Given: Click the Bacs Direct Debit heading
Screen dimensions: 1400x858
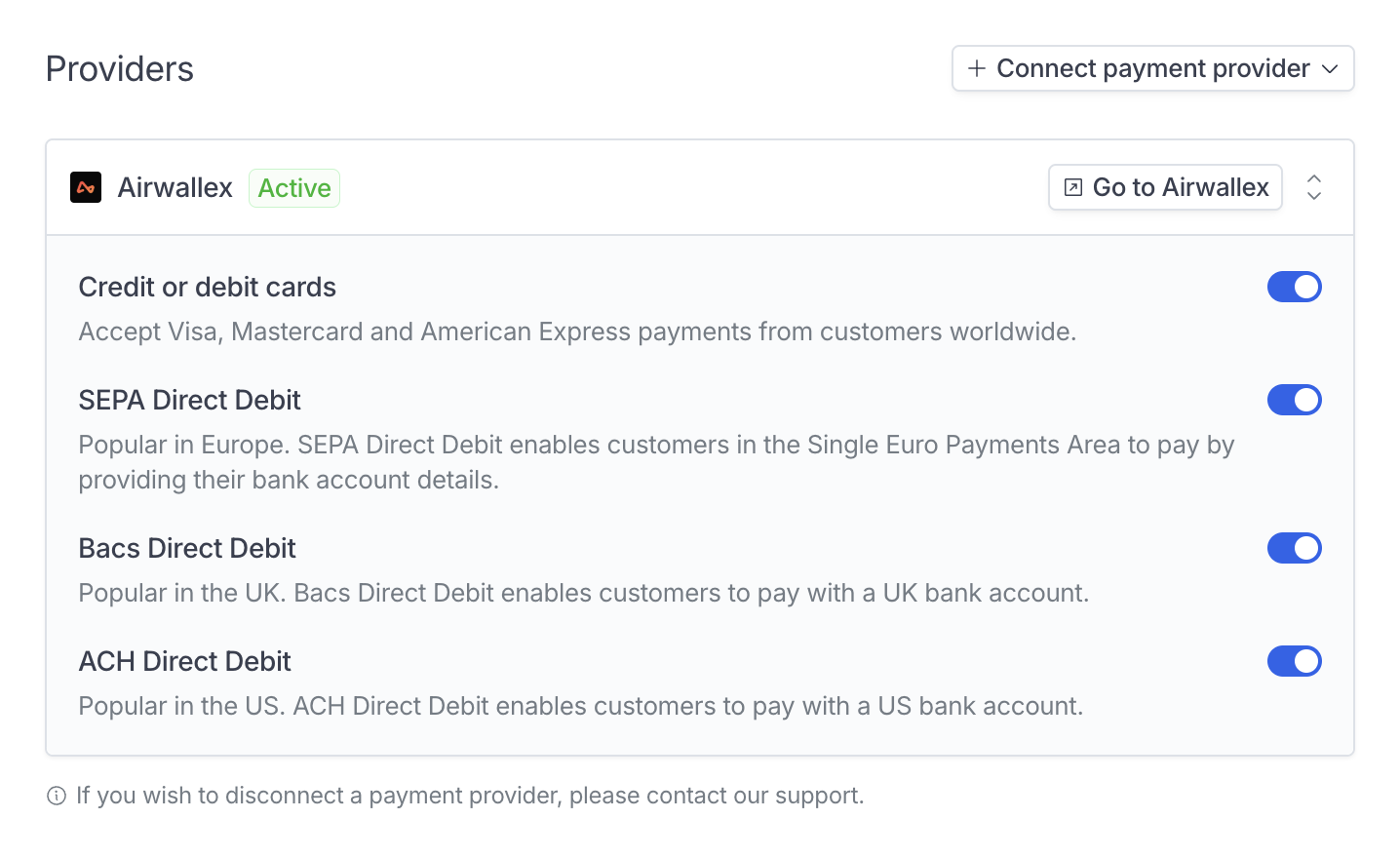Looking at the screenshot, I should (187, 548).
